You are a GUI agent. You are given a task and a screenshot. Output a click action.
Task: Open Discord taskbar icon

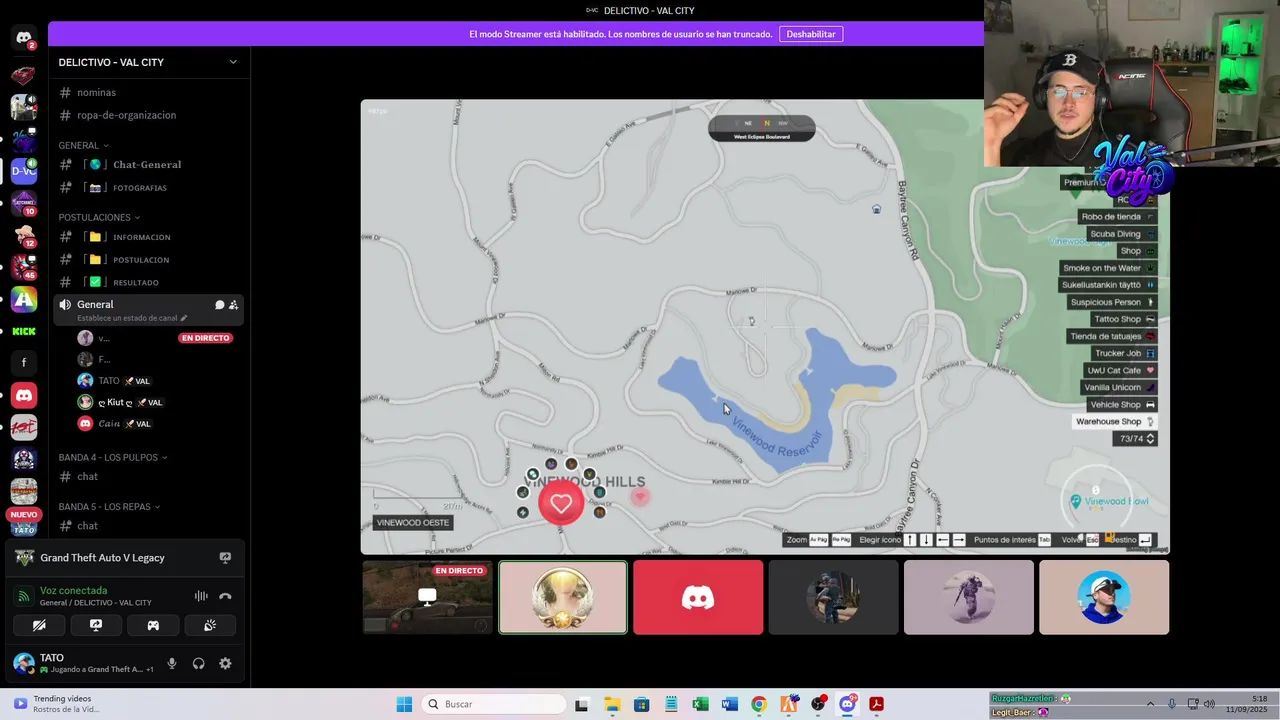pyautogui.click(x=848, y=704)
